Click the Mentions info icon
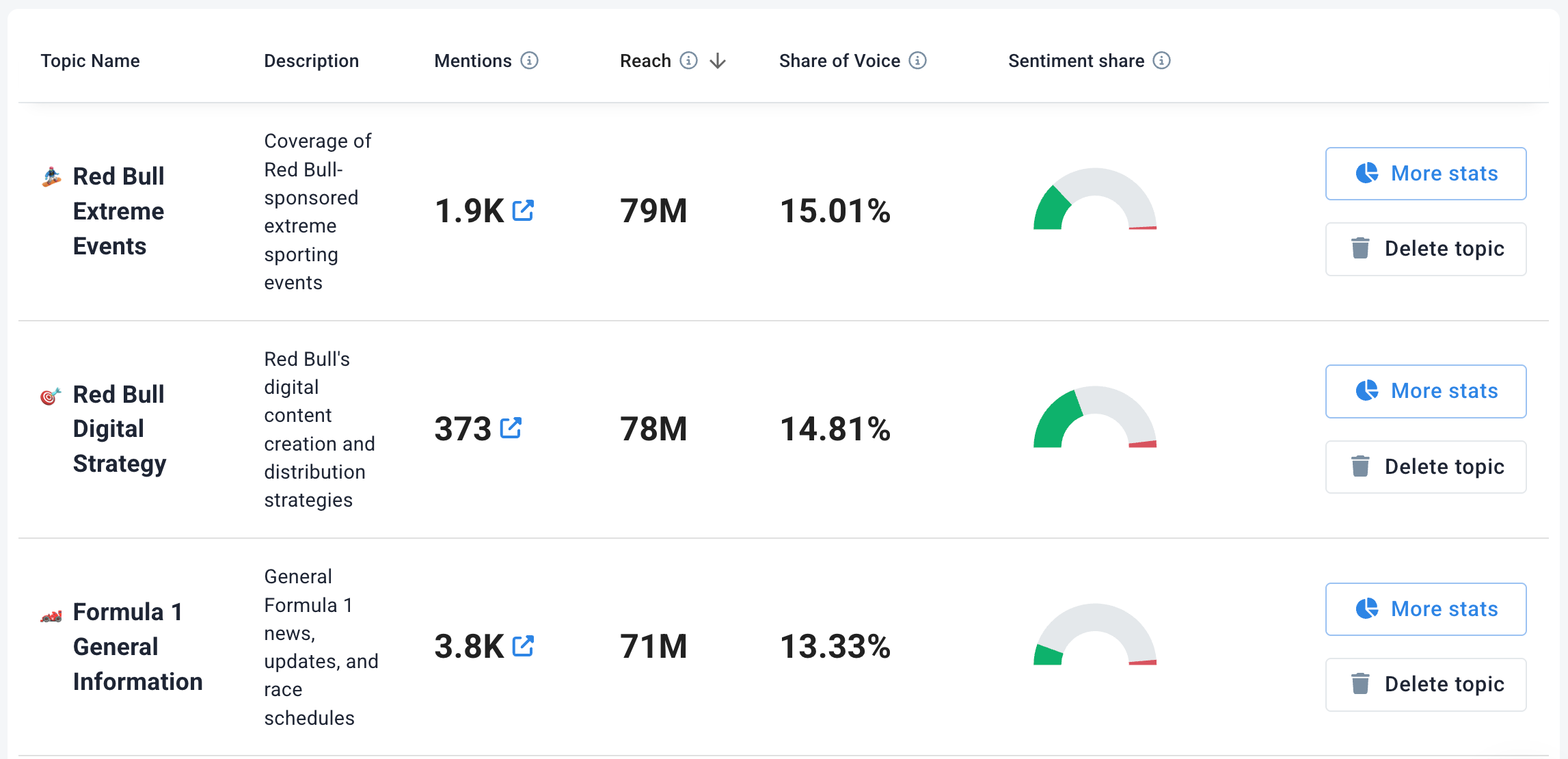This screenshot has width=1568, height=759. [x=529, y=61]
